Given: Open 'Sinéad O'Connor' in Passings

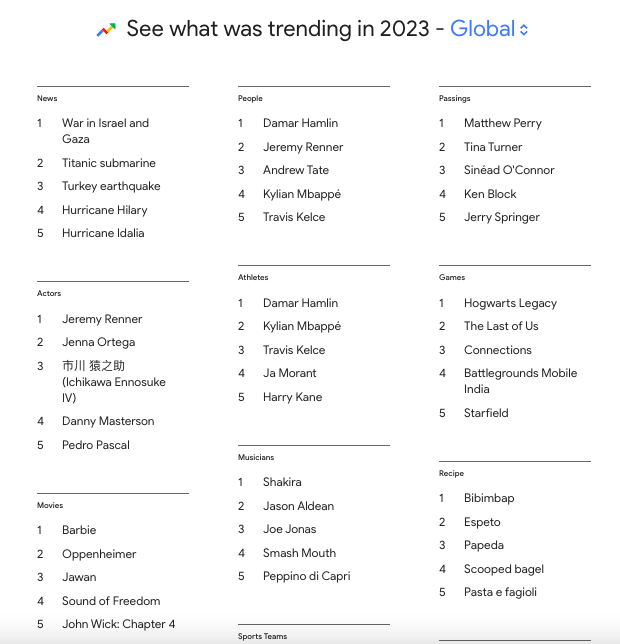Looking at the screenshot, I should point(509,170).
